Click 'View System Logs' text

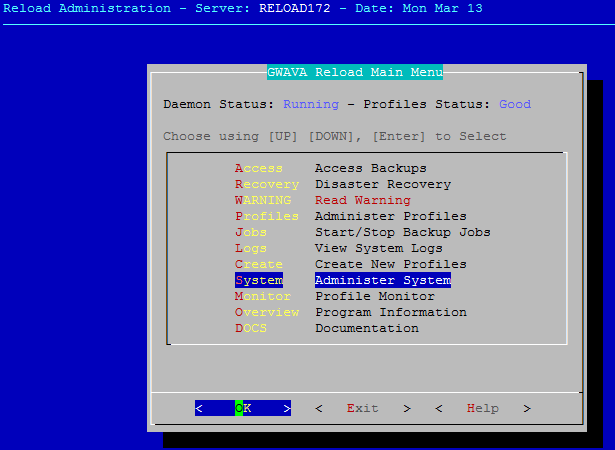tap(379, 248)
